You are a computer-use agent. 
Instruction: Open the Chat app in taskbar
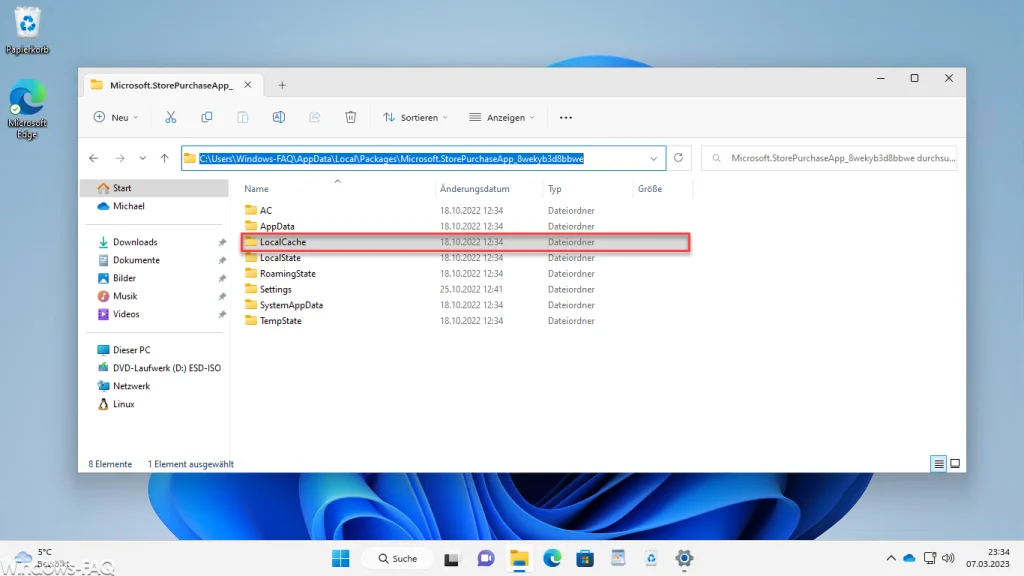coord(486,558)
